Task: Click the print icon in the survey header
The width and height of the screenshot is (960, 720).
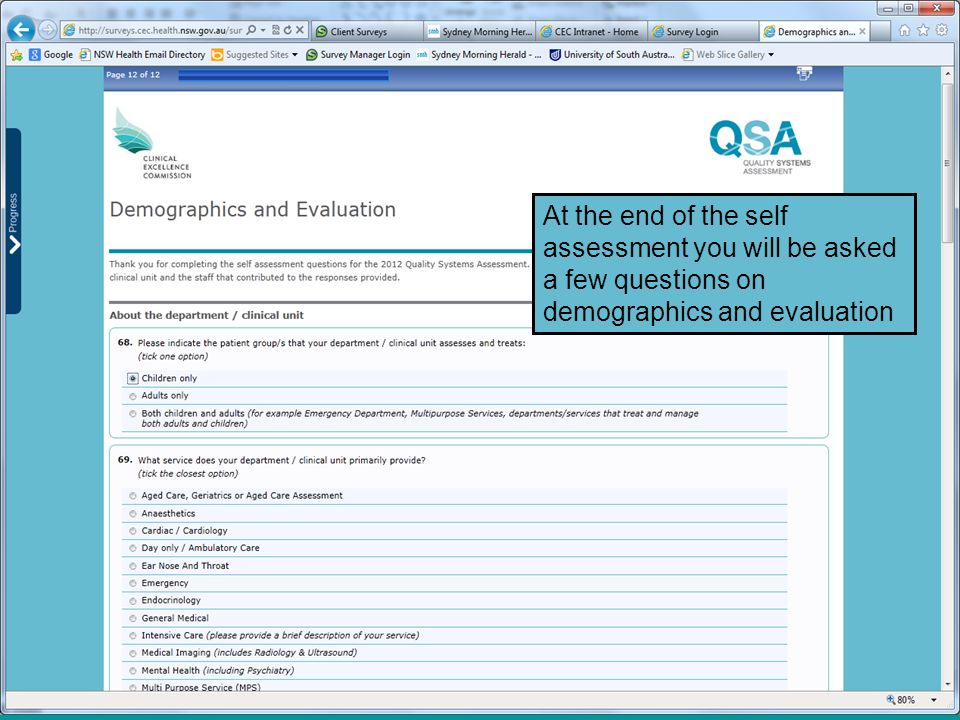Action: point(804,74)
